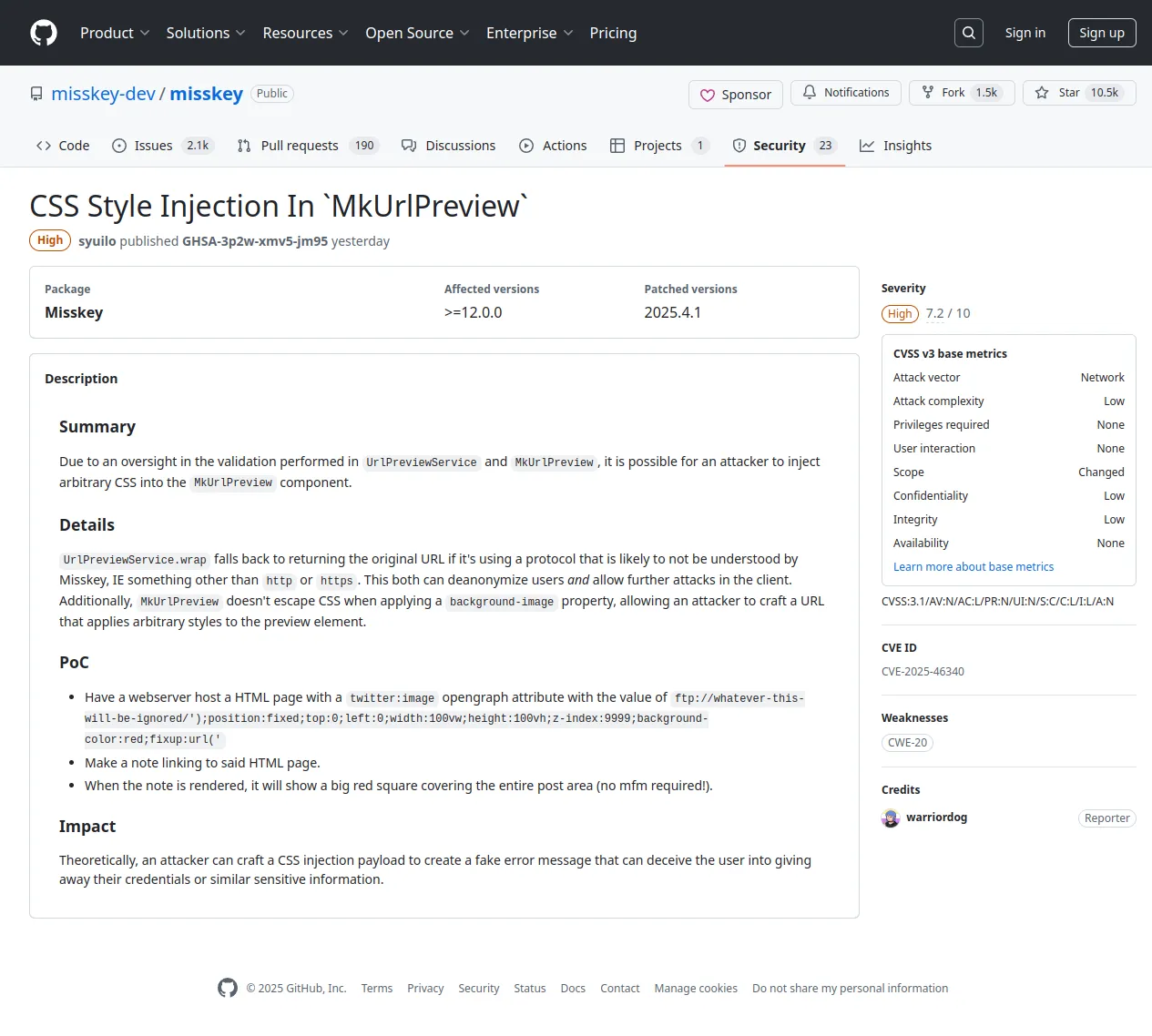Click the CVE-2025-46340 identifier text
Image resolution: width=1152 pixels, height=1036 pixels.
pyautogui.click(x=923, y=672)
